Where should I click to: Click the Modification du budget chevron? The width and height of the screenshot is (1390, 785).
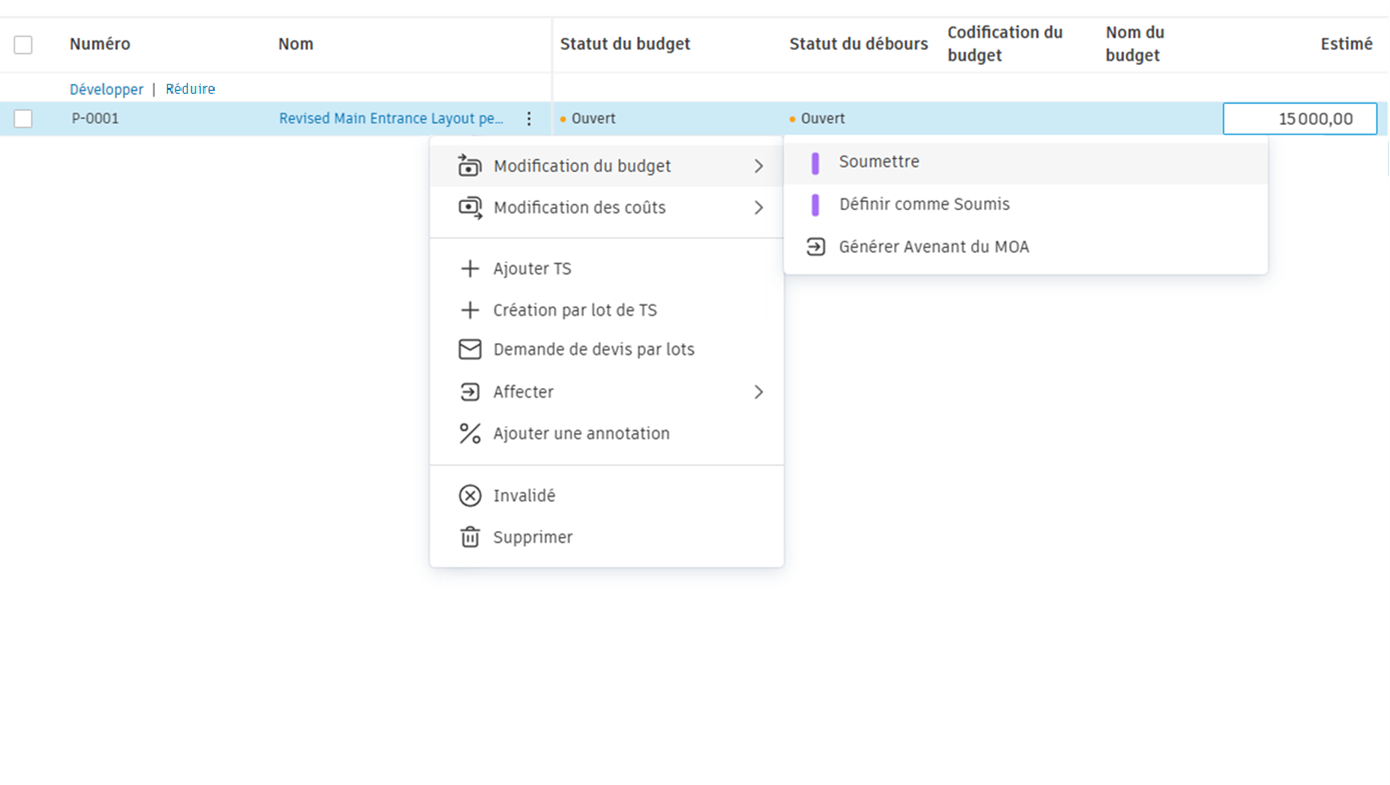pyautogui.click(x=758, y=166)
